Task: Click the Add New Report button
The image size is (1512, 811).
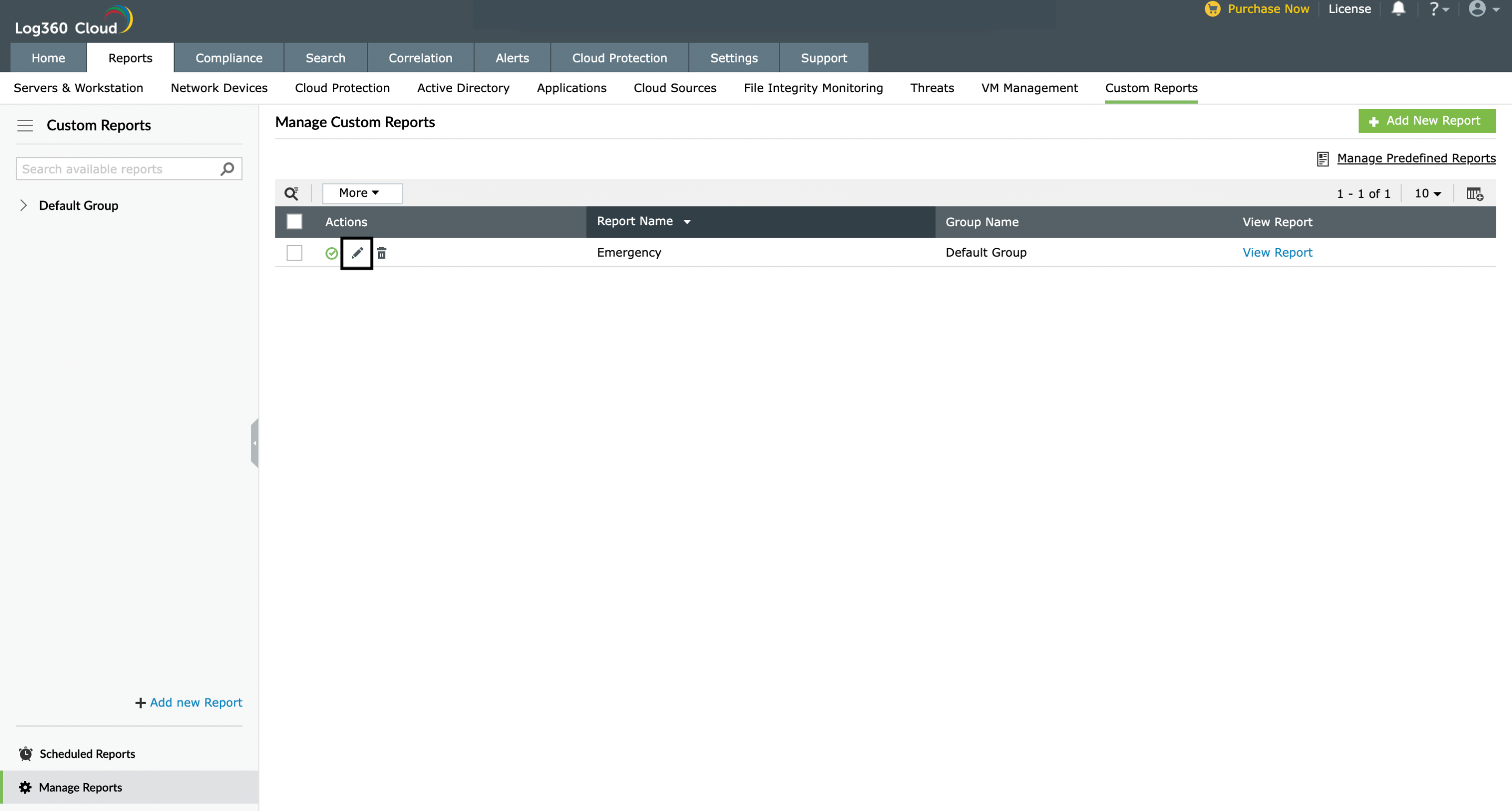Action: click(1426, 121)
